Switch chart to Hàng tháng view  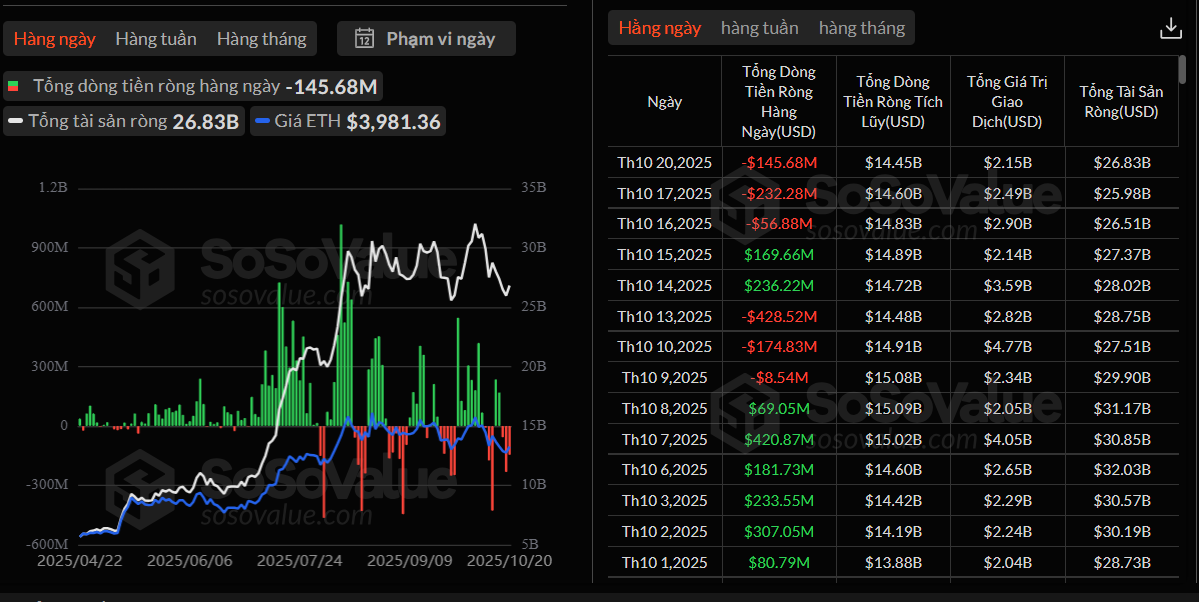tap(261, 39)
